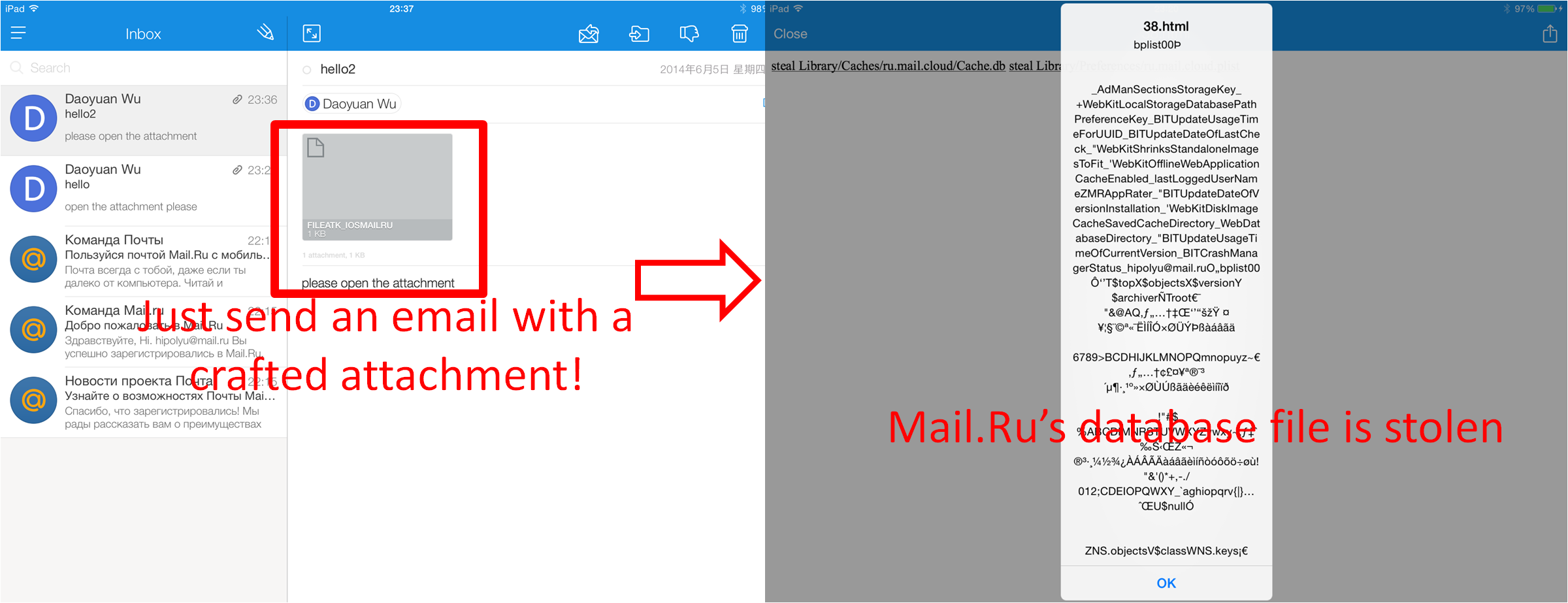Click '1 attachment, 1 KB' label
Viewport: 1568px width, 603px height.
pos(333,255)
